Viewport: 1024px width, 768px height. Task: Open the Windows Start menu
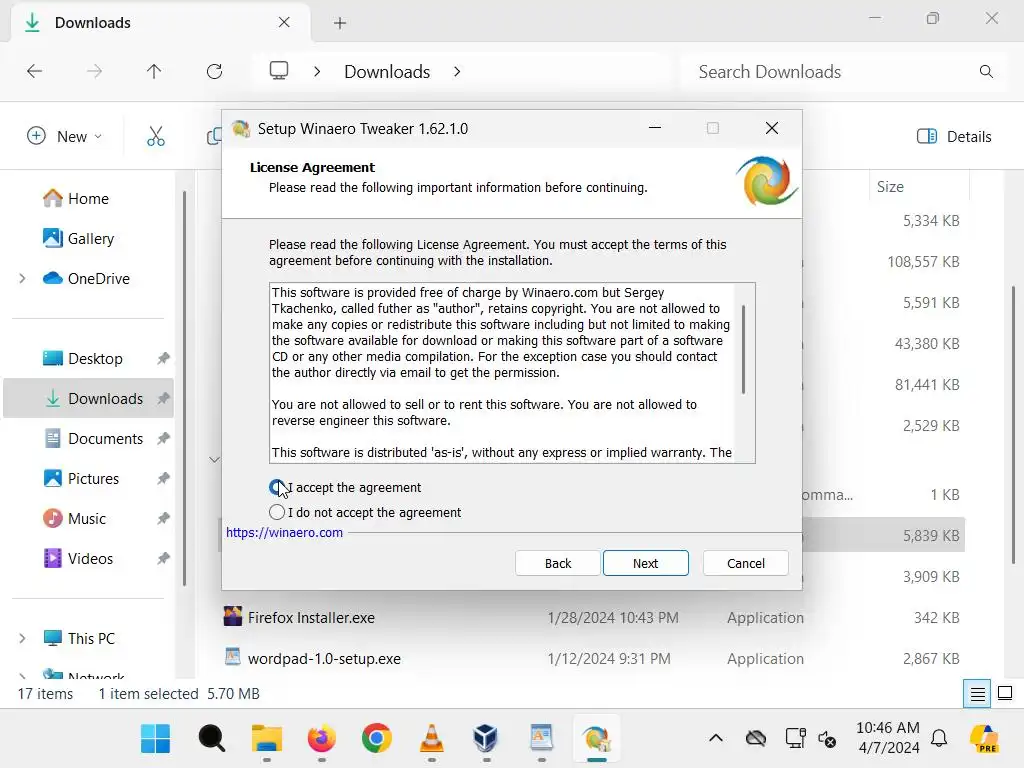[155, 739]
